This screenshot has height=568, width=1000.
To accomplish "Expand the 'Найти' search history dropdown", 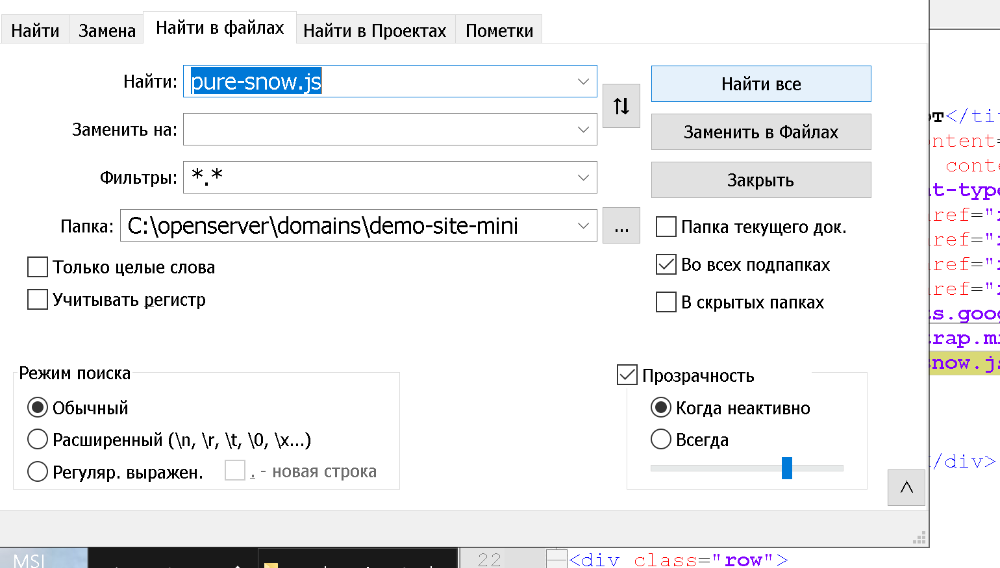I will pyautogui.click(x=583, y=82).
